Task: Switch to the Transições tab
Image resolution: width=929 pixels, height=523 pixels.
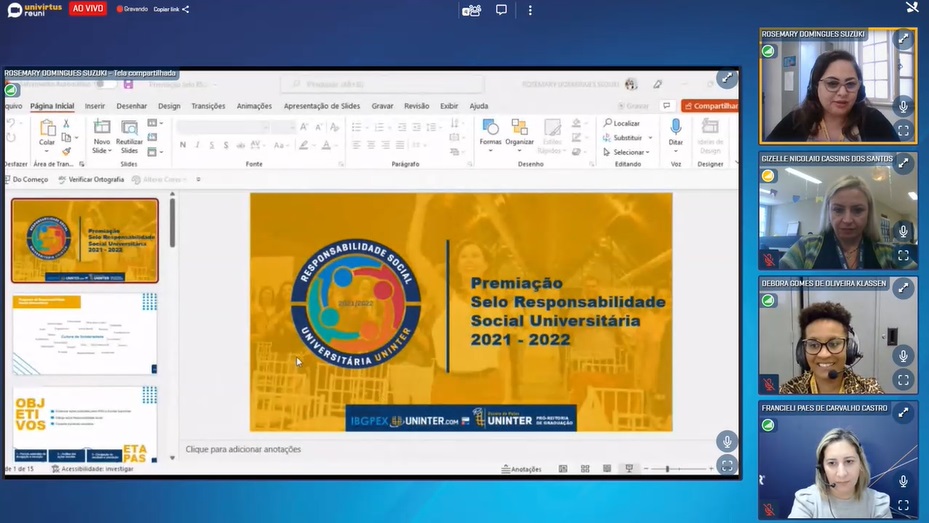Action: (x=208, y=106)
